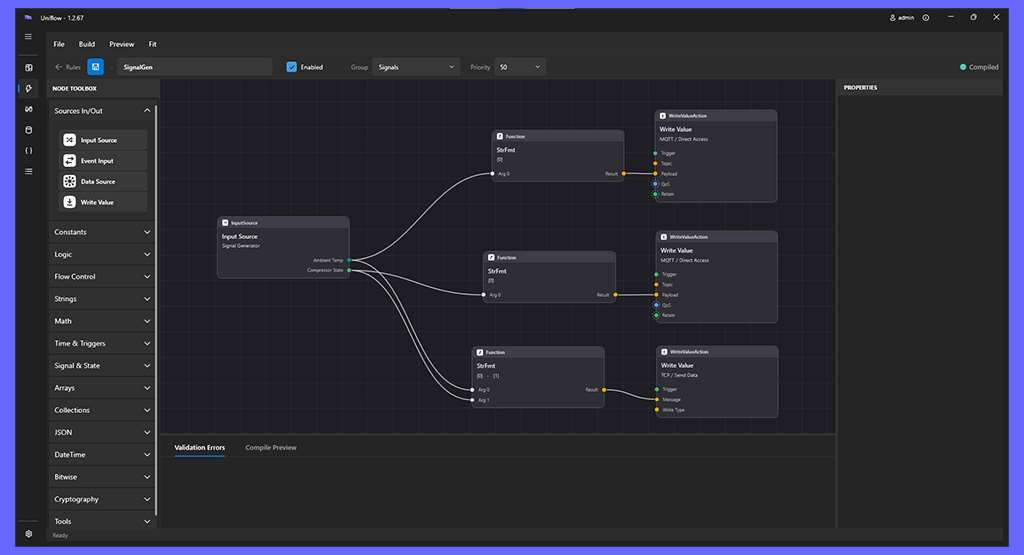Open the Group dropdown showing Signals
This screenshot has width=1024, height=555.
point(415,67)
